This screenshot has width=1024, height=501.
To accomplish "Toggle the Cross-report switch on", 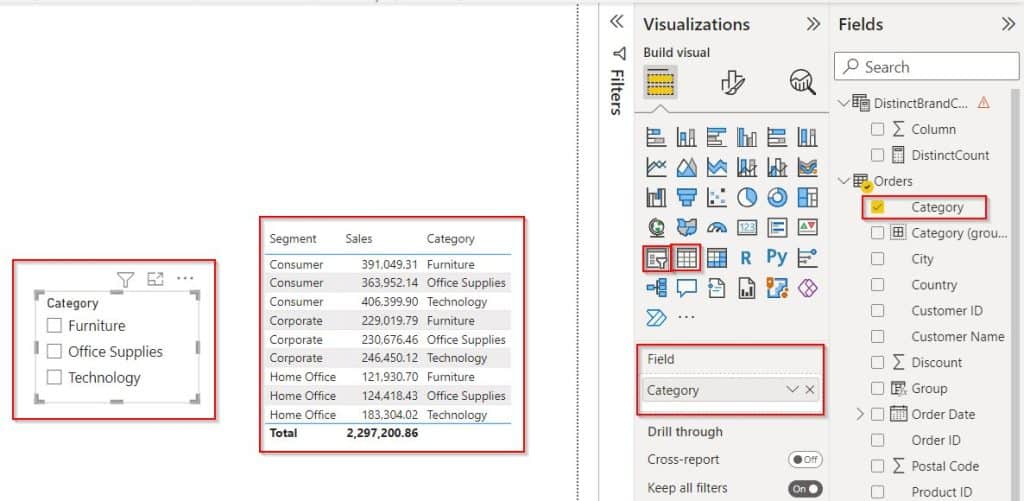I will coord(805,459).
